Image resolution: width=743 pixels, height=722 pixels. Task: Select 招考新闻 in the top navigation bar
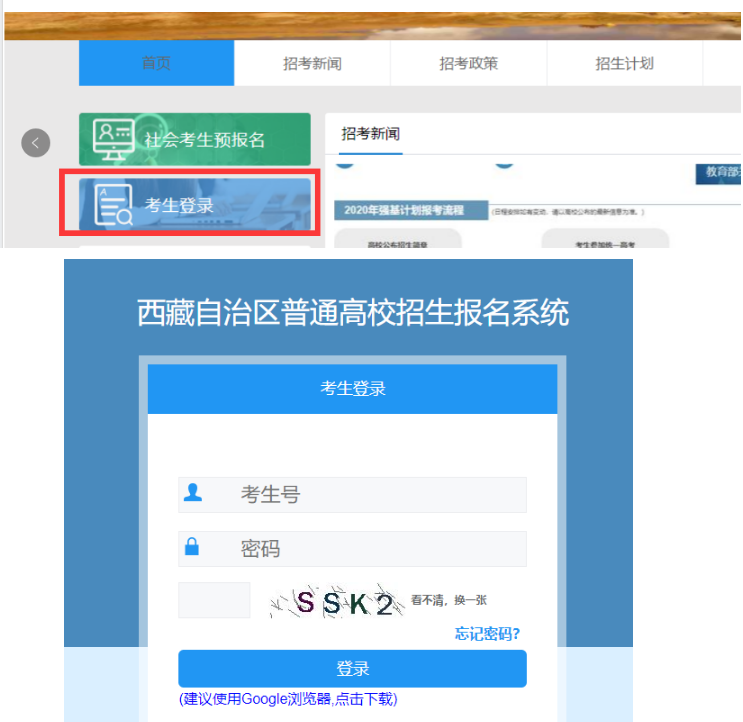pyautogui.click(x=312, y=63)
